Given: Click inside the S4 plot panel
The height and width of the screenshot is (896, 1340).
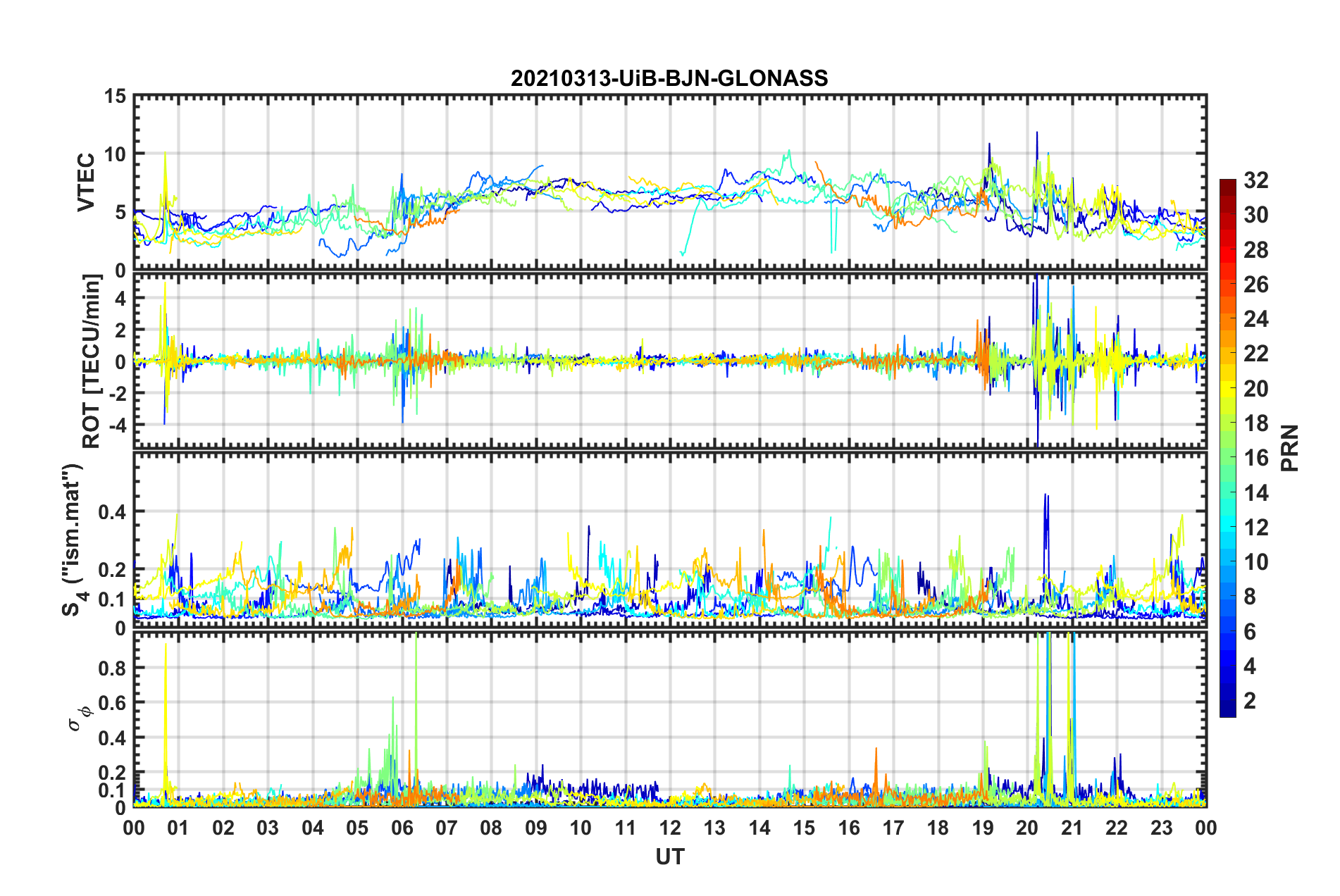Looking at the screenshot, I should pos(670,540).
